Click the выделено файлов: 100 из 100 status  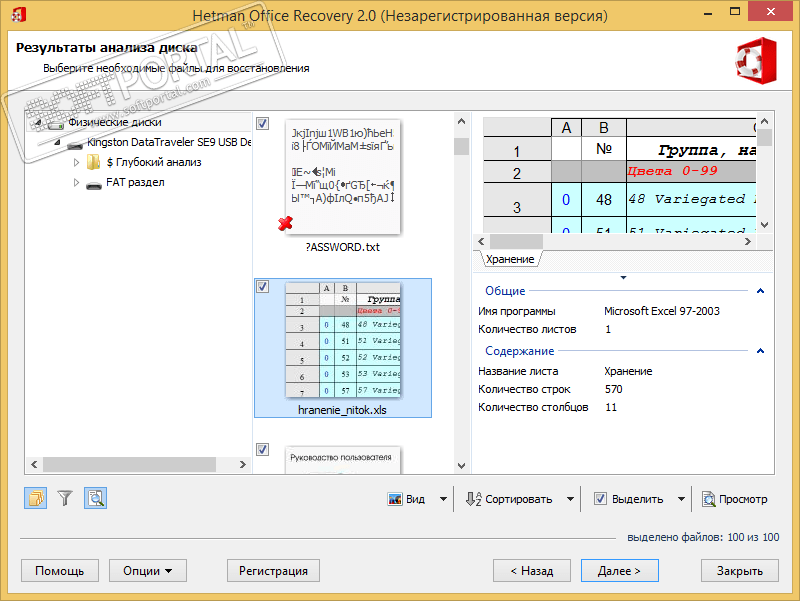pyautogui.click(x=703, y=537)
